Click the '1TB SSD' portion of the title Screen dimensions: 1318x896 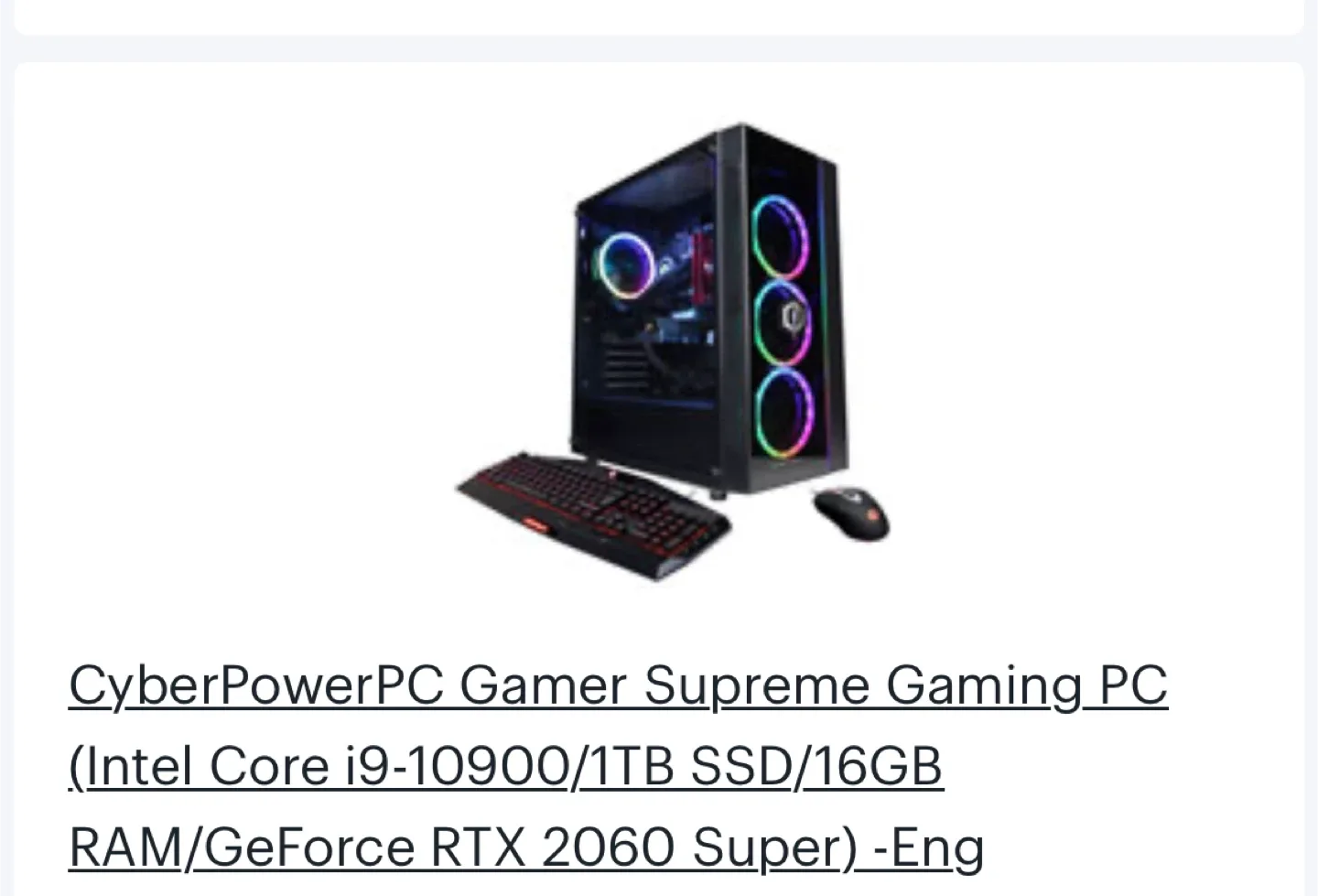tap(692, 766)
